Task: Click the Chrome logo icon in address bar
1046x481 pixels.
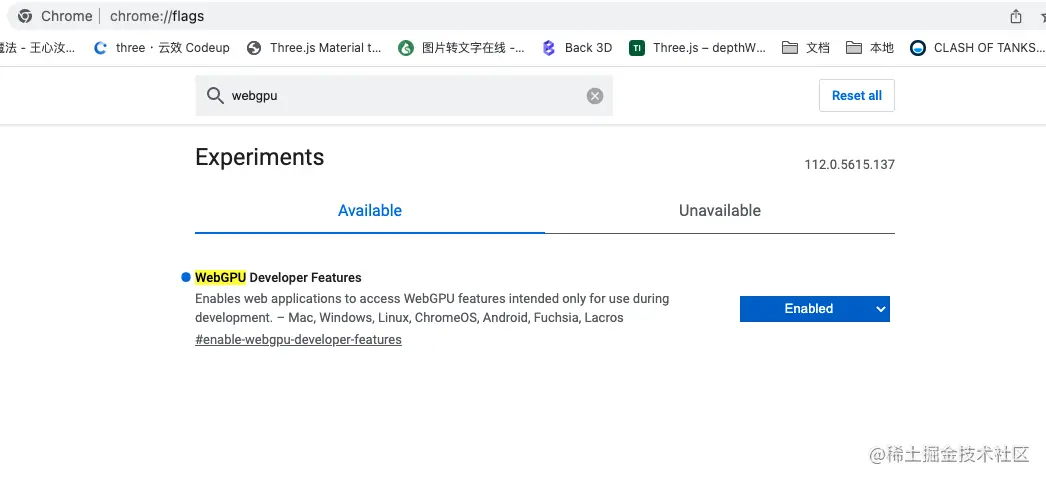Action: pos(24,16)
